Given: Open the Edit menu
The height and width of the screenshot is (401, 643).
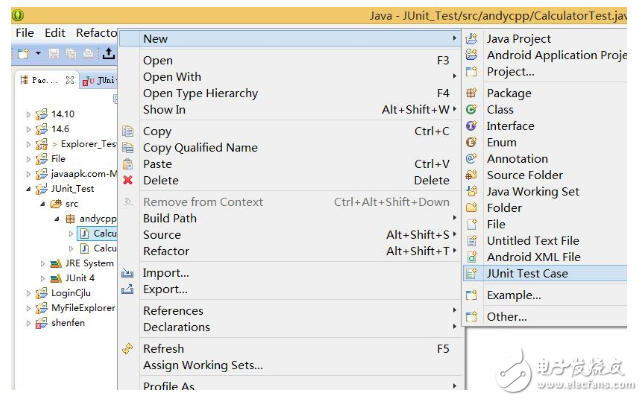Looking at the screenshot, I should point(55,33).
